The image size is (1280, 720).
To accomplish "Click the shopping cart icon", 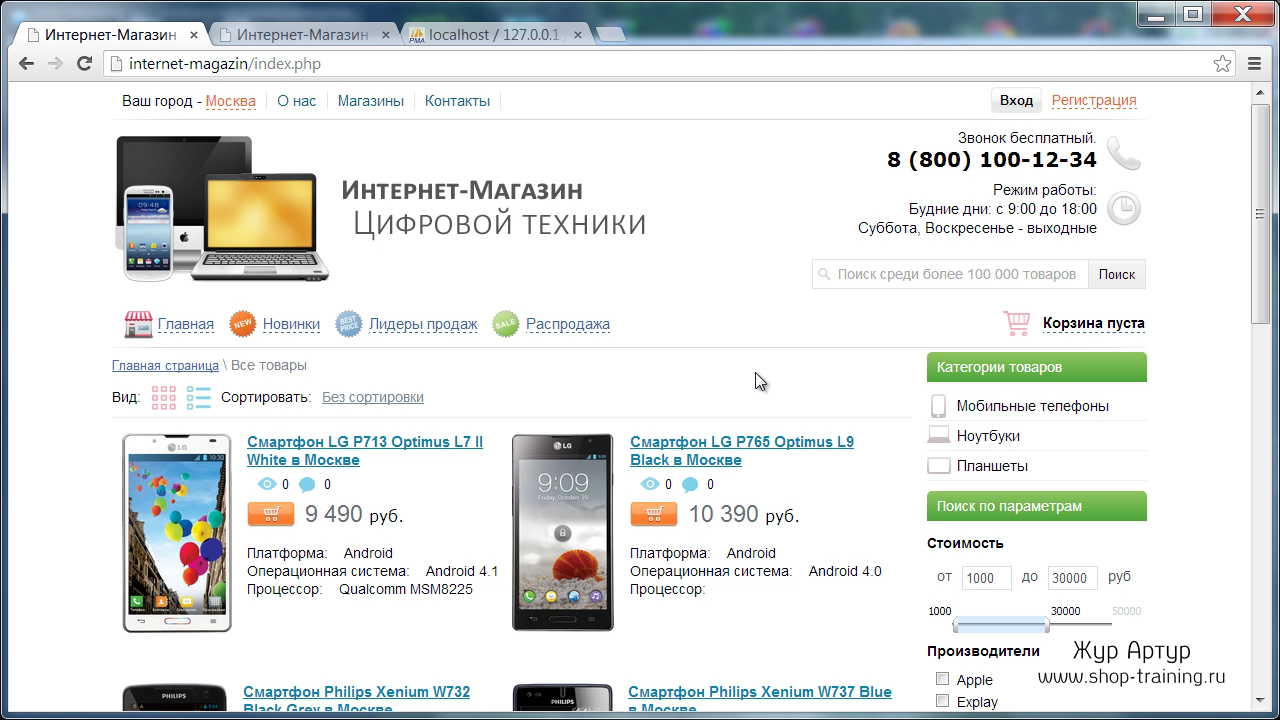I will (x=1017, y=323).
